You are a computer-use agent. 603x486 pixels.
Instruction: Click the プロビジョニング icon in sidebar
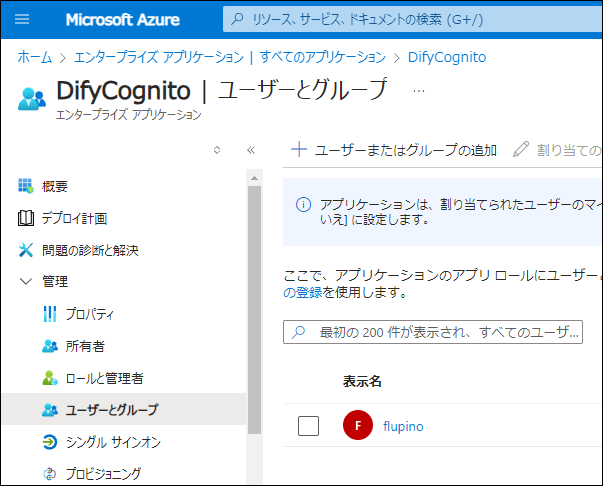tap(50, 474)
